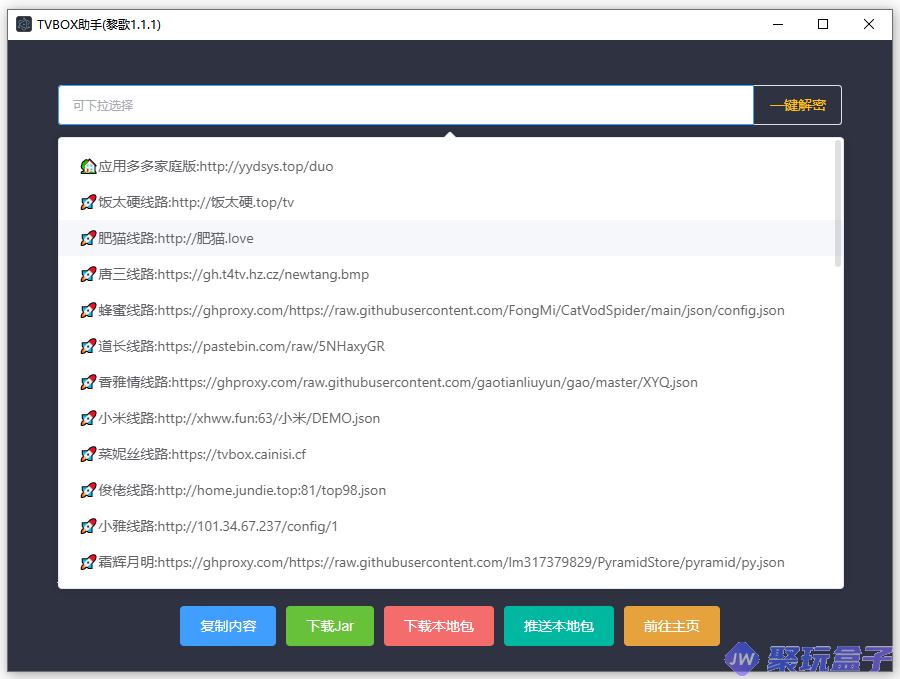Click the TVBOX助手 app icon in title bar
Screen dimensions: 900x679
tap(24, 24)
